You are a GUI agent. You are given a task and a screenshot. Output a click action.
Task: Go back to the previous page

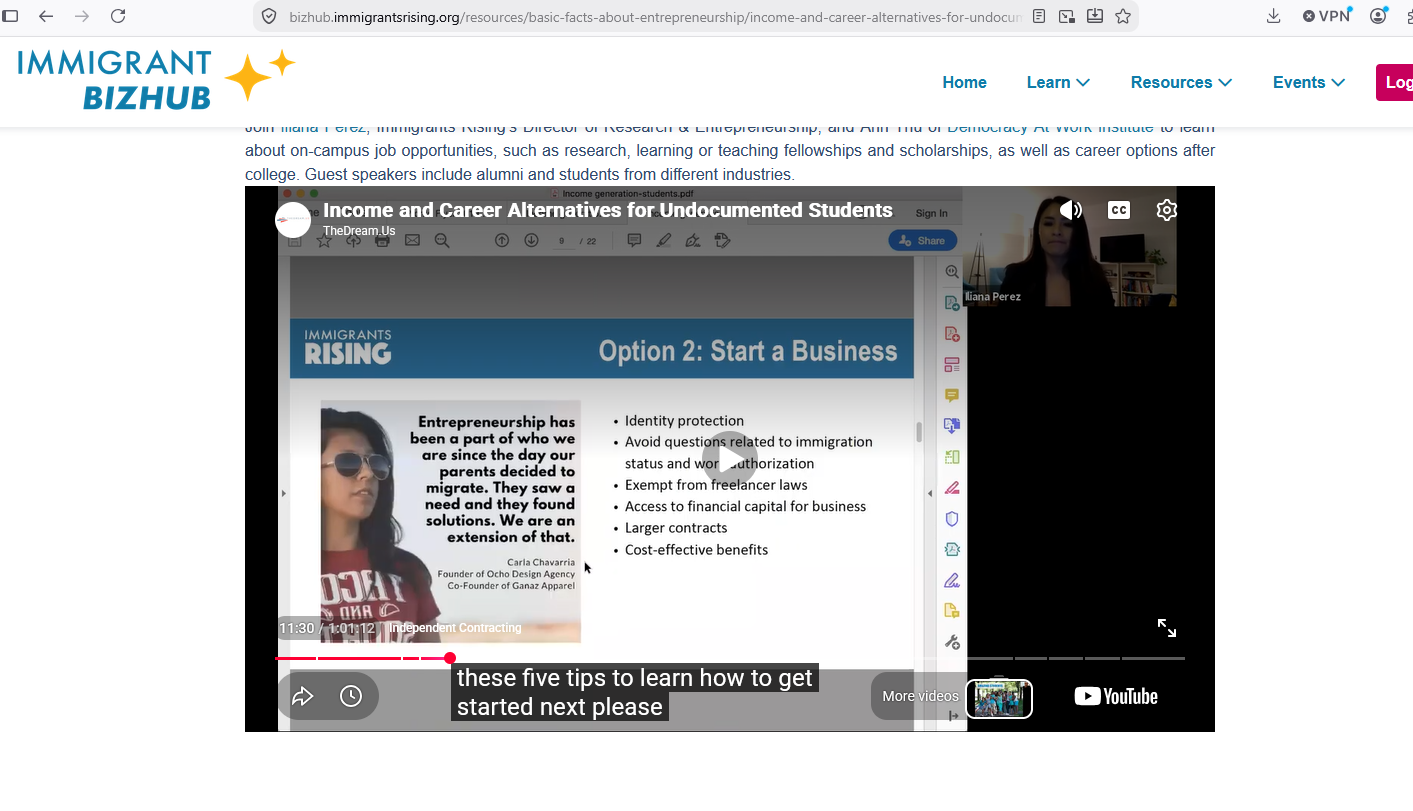(x=46, y=16)
